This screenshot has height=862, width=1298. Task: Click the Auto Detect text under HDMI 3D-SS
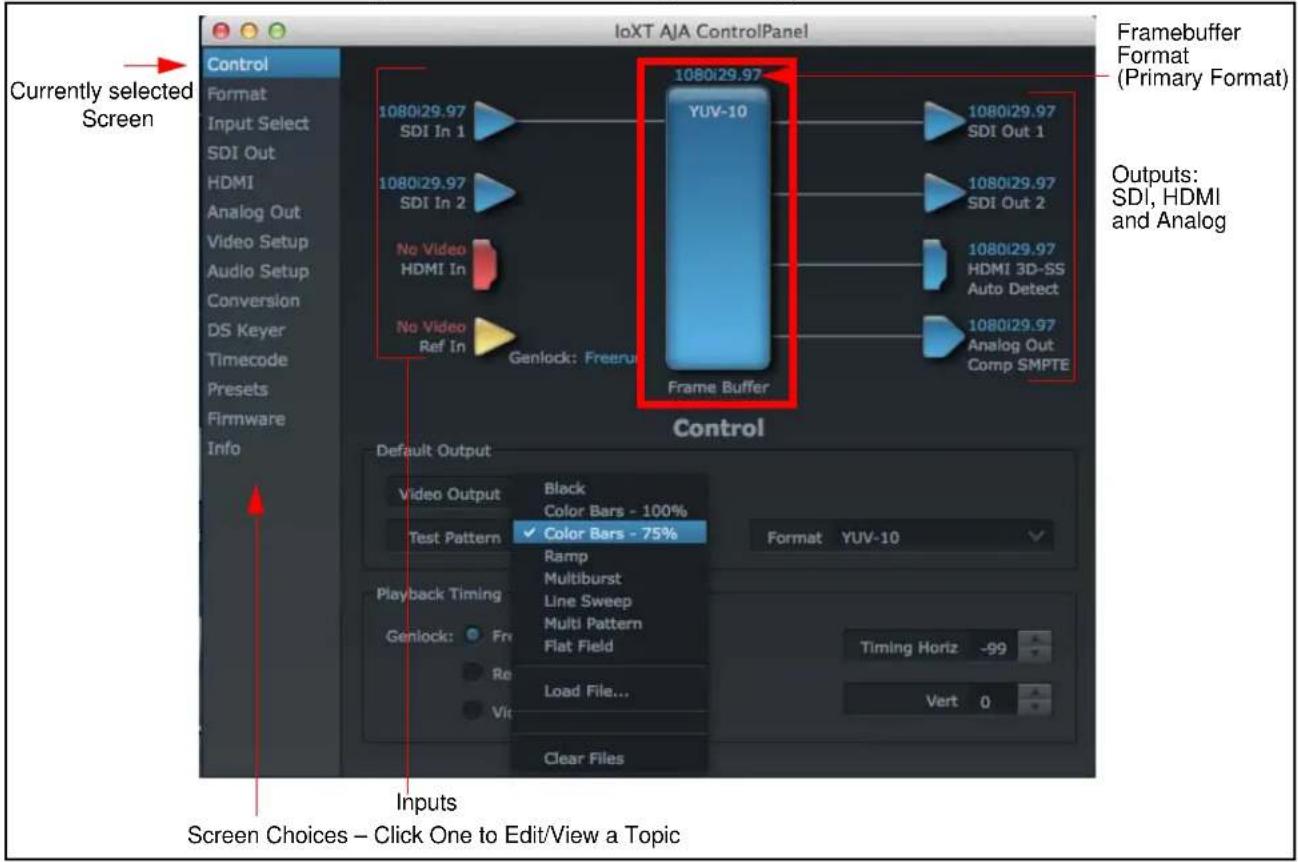point(1012,289)
